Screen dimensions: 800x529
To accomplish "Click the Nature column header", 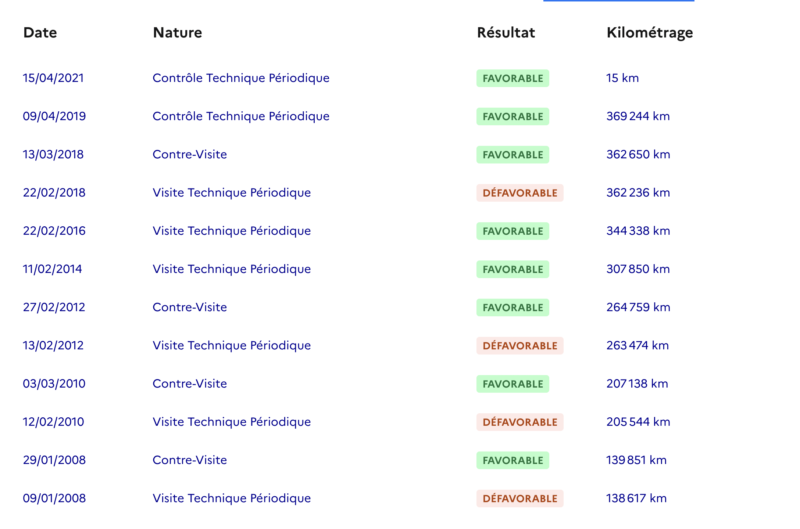I will pos(177,33).
